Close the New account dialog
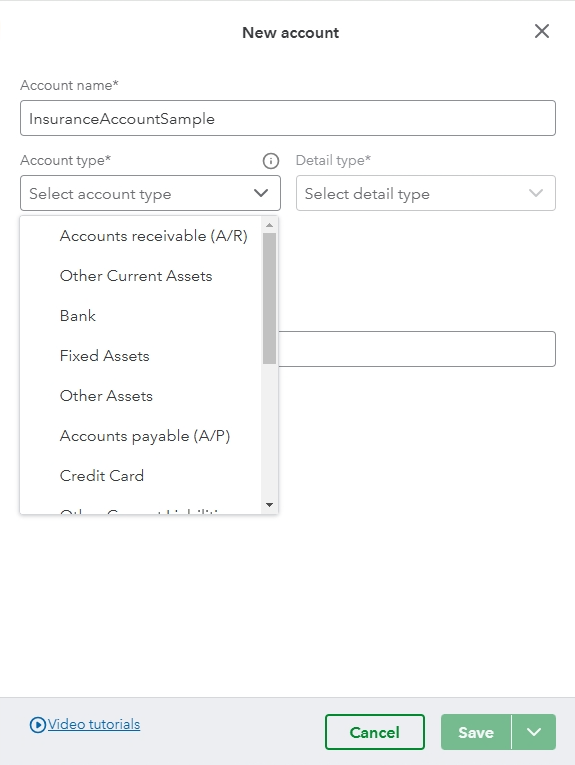The width and height of the screenshot is (575, 765). 542,31
